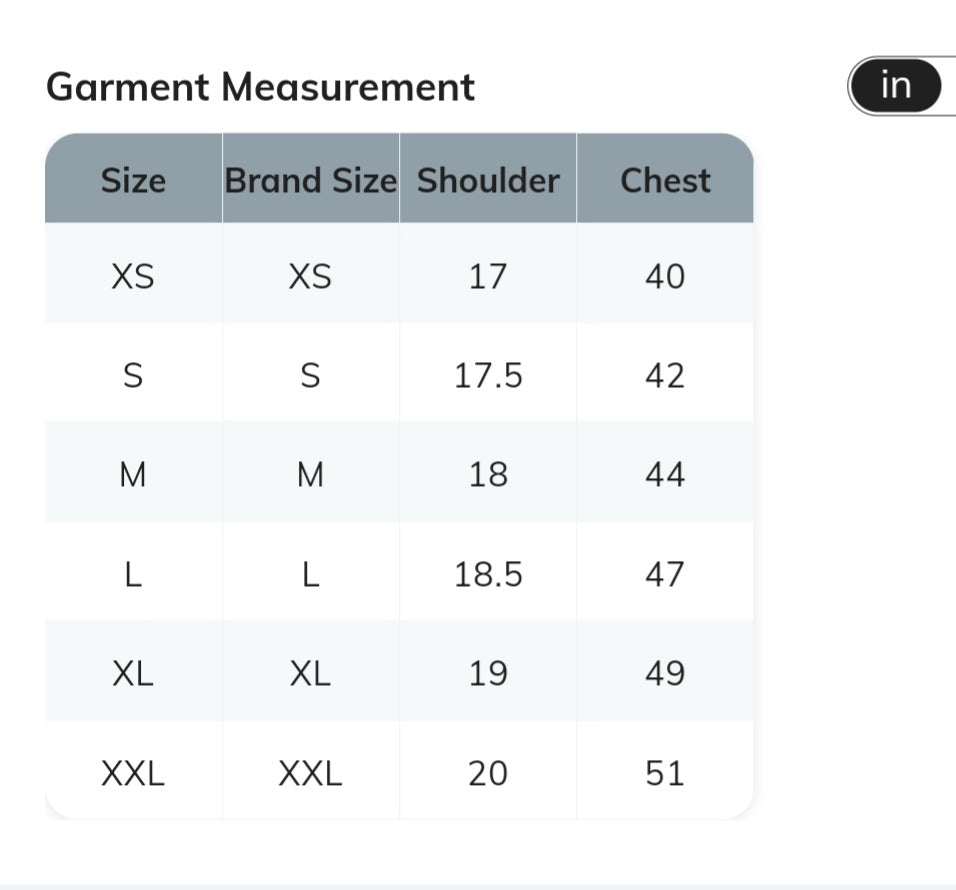This screenshot has width=956, height=890.
Task: Click the Garment Measurement heading
Action: (260, 87)
